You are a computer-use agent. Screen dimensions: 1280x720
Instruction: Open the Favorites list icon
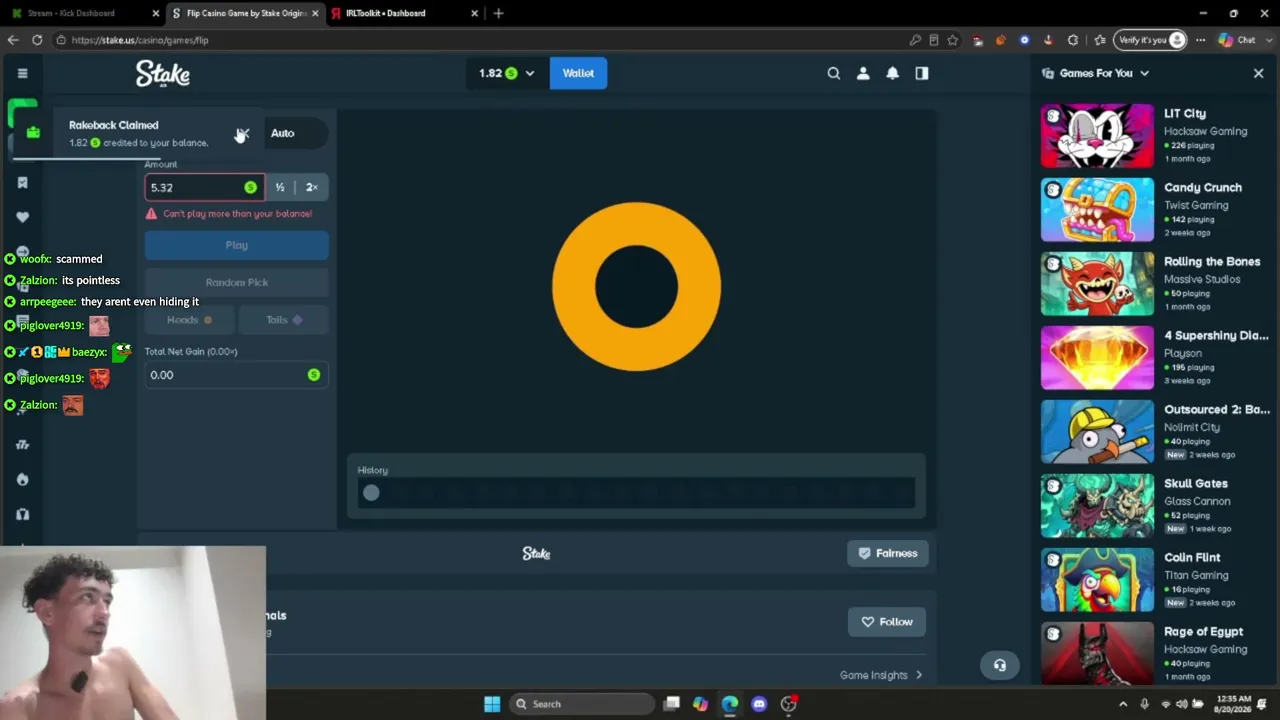[1100, 40]
